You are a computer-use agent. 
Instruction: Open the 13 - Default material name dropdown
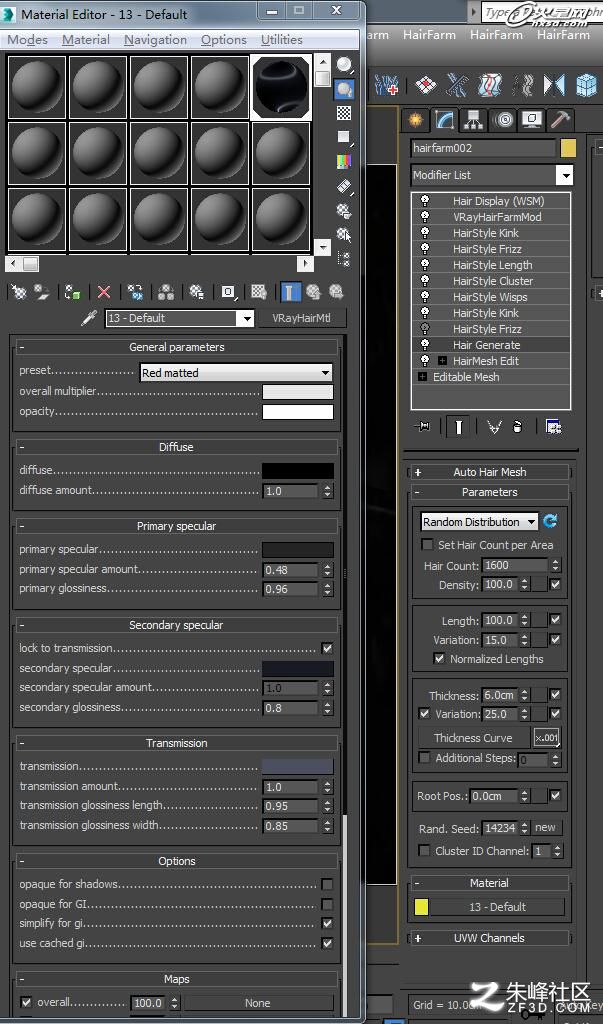pyautogui.click(x=180, y=318)
